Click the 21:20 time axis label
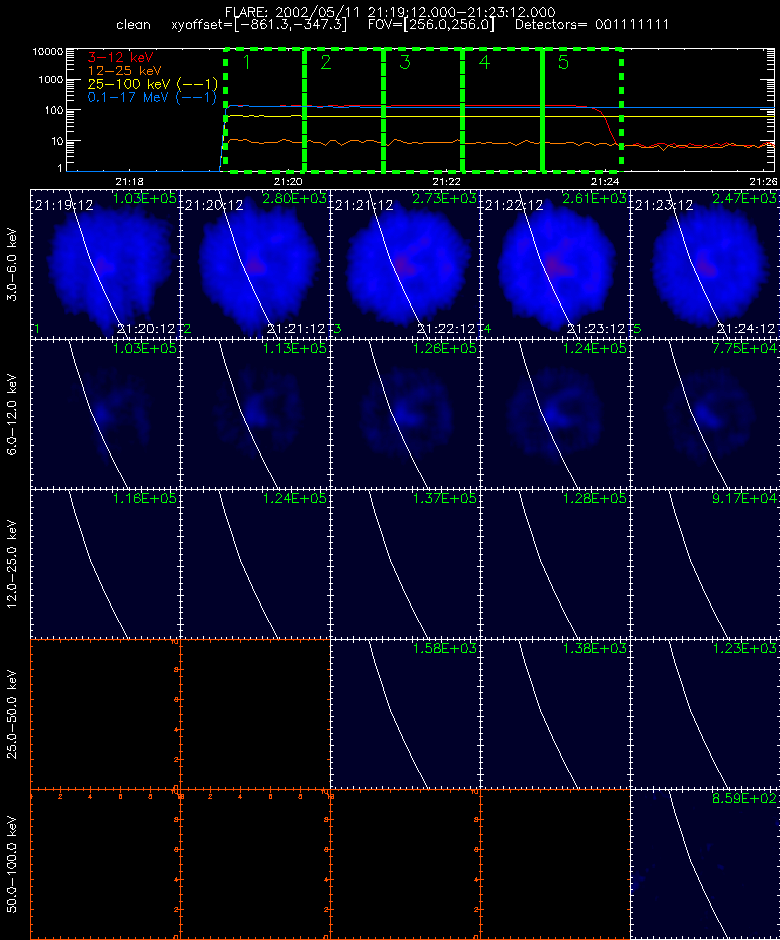 click(288, 181)
